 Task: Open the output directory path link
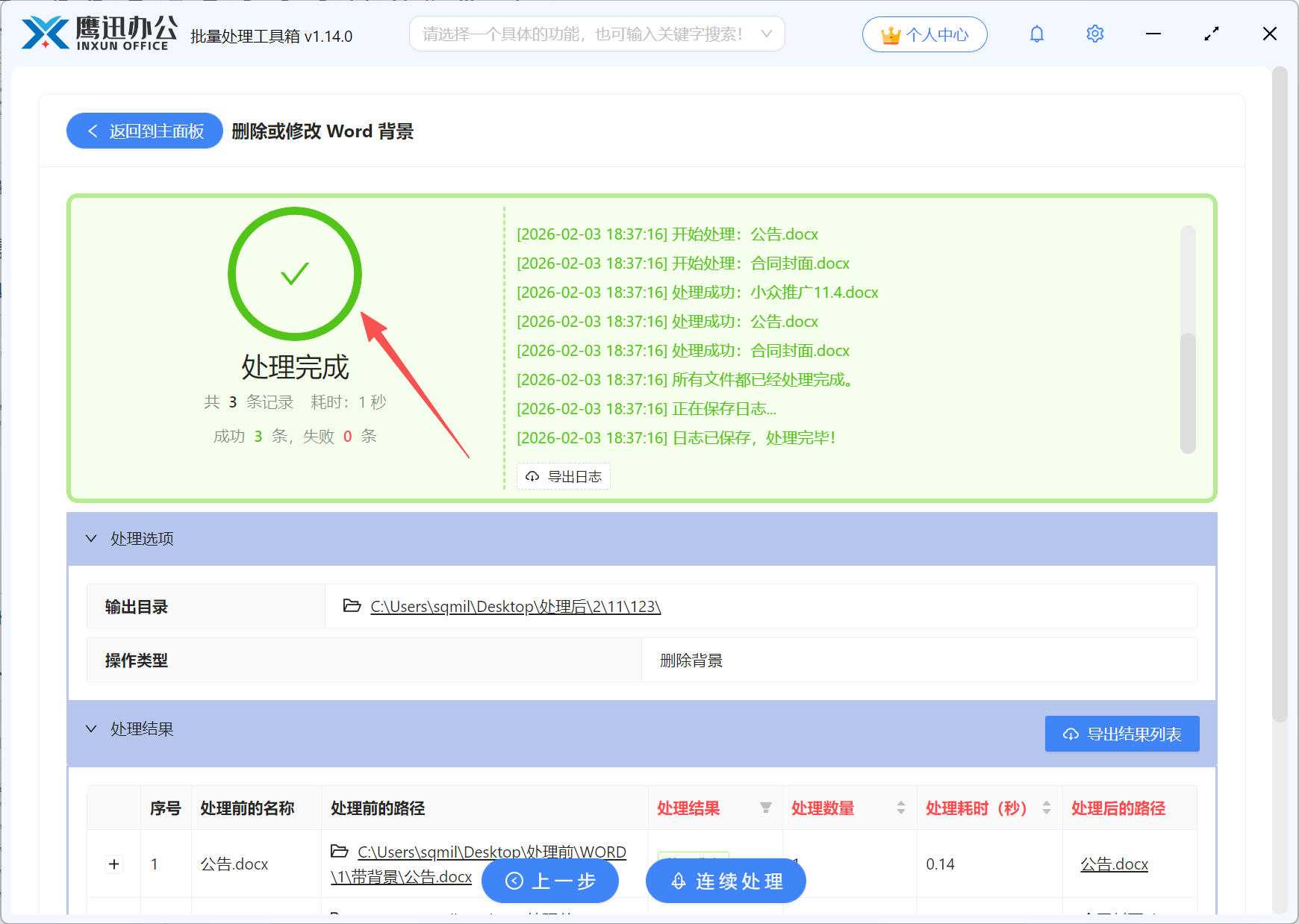pyautogui.click(x=515, y=606)
